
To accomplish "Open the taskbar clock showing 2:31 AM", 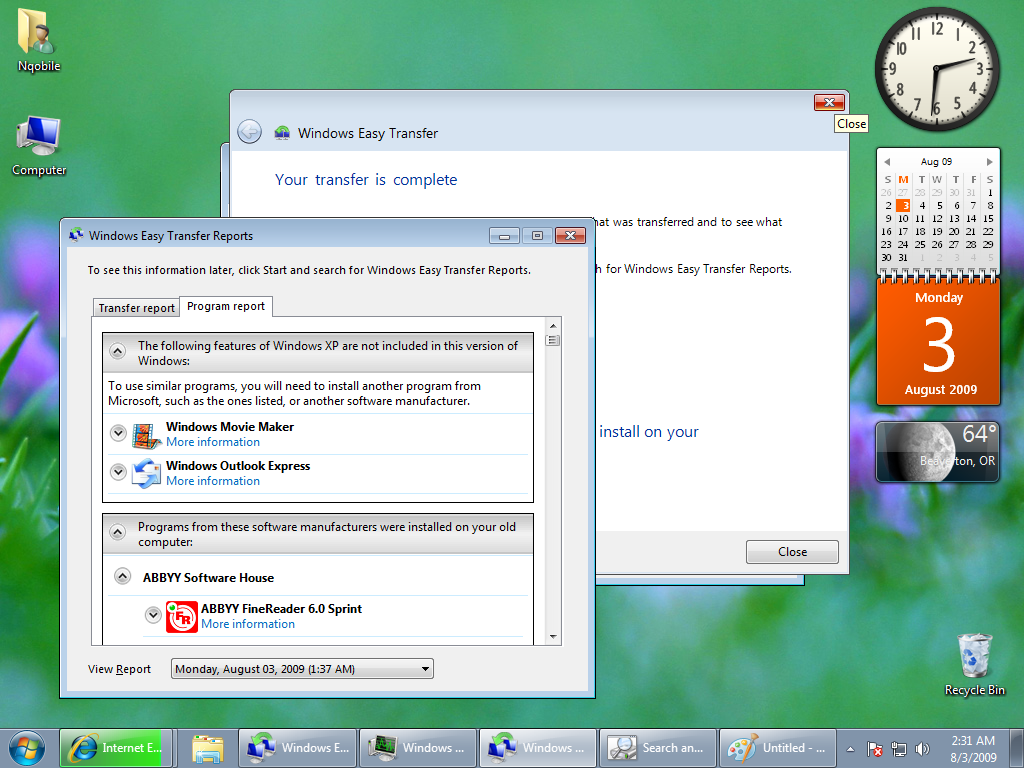I will coord(973,748).
